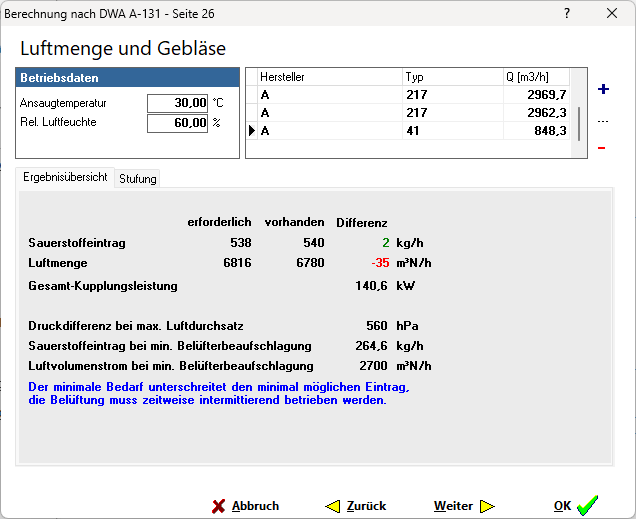Open the help question mark in the title bar
636x519 pixels.
pyautogui.click(x=567, y=13)
